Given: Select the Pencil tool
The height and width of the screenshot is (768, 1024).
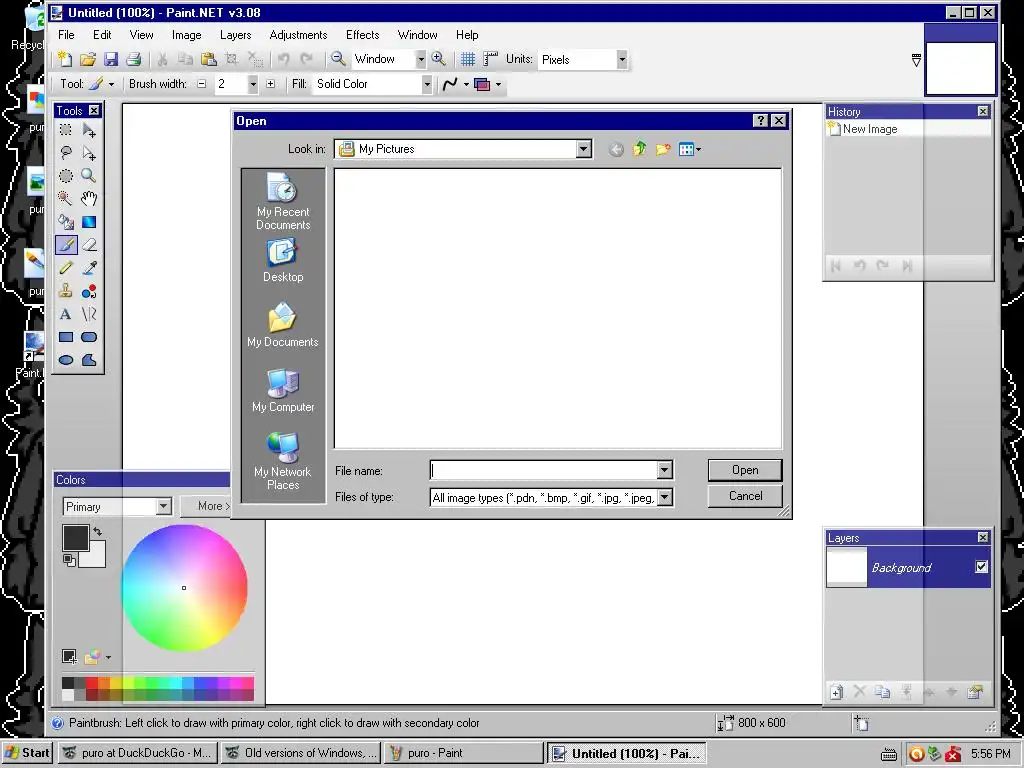Looking at the screenshot, I should [66, 268].
